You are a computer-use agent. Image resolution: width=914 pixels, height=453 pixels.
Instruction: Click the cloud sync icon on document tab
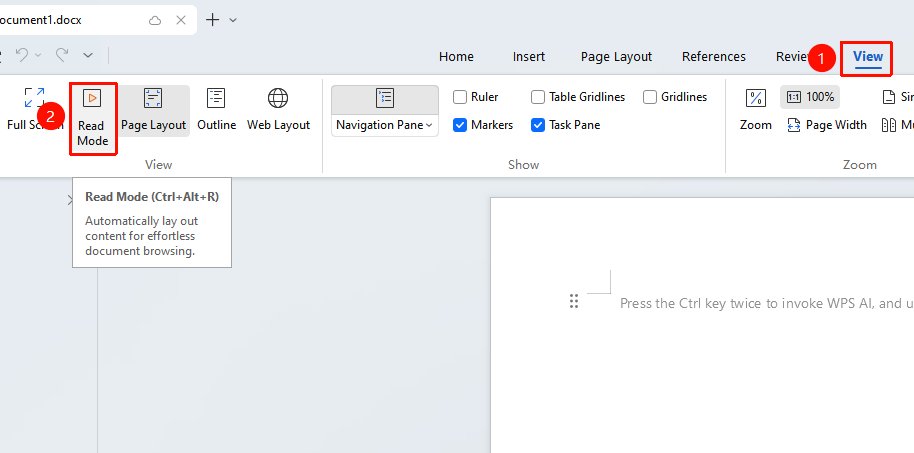155,20
